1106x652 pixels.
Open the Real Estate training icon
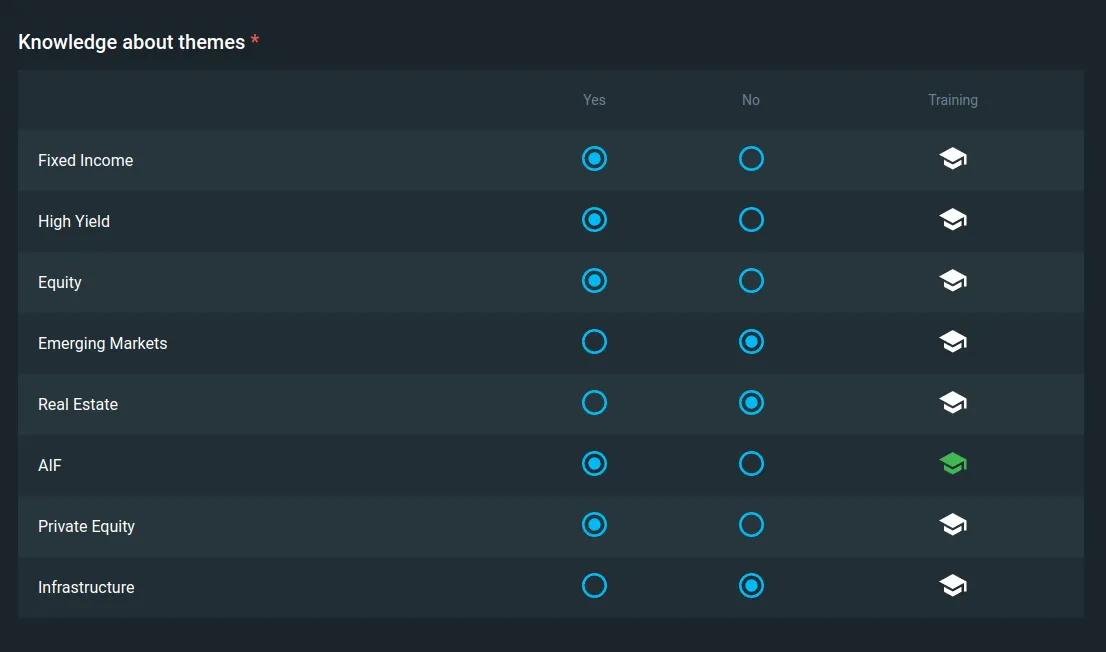tap(953, 403)
